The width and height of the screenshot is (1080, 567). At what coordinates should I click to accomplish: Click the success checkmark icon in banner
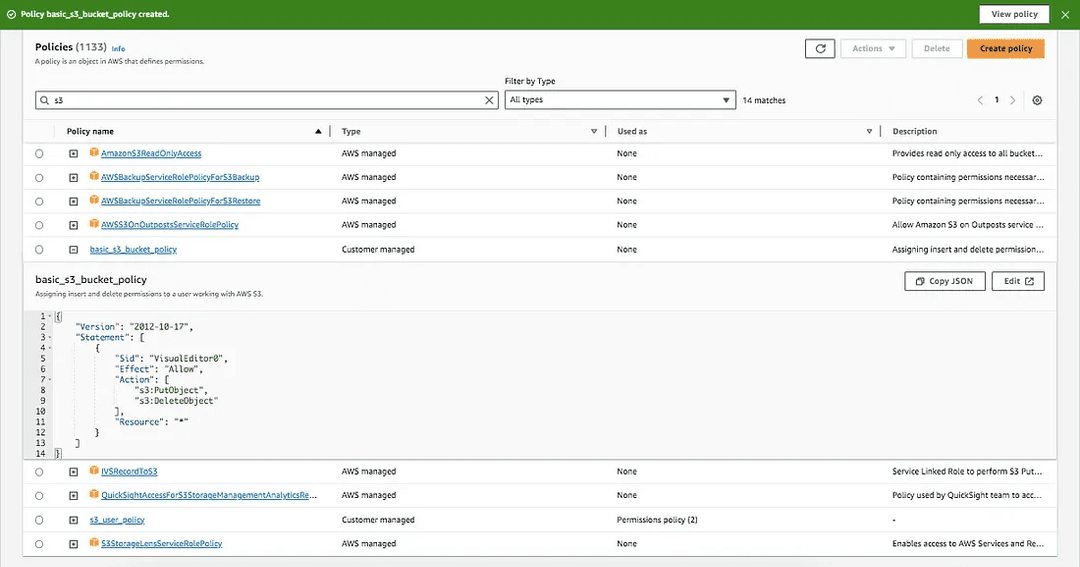pyautogui.click(x=11, y=14)
